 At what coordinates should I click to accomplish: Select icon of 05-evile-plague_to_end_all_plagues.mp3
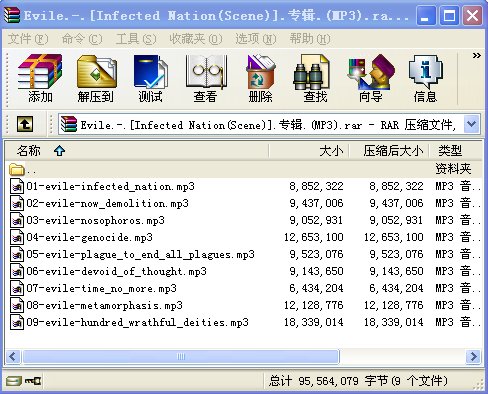tap(17, 254)
